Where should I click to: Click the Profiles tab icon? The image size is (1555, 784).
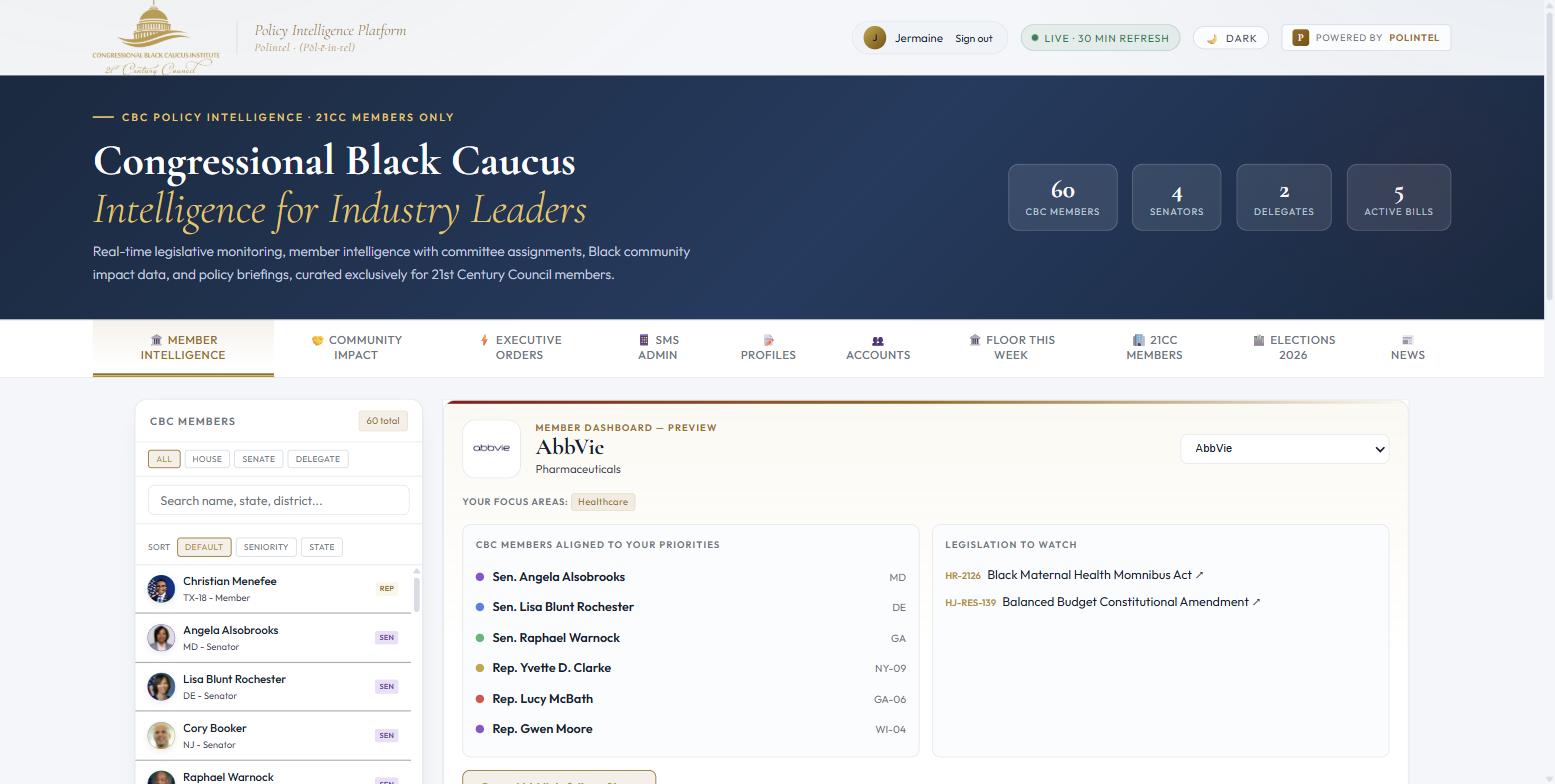point(768,340)
